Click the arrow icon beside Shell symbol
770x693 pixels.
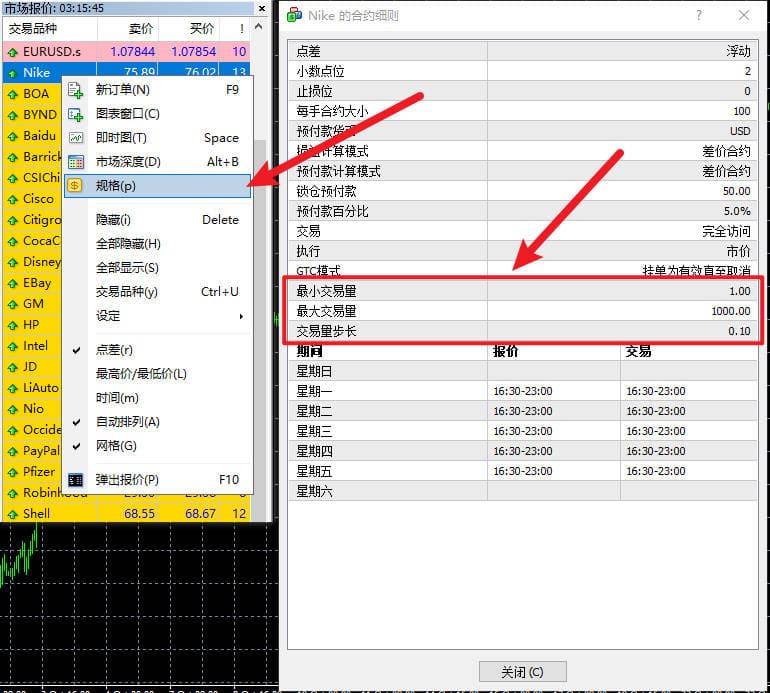(13, 515)
